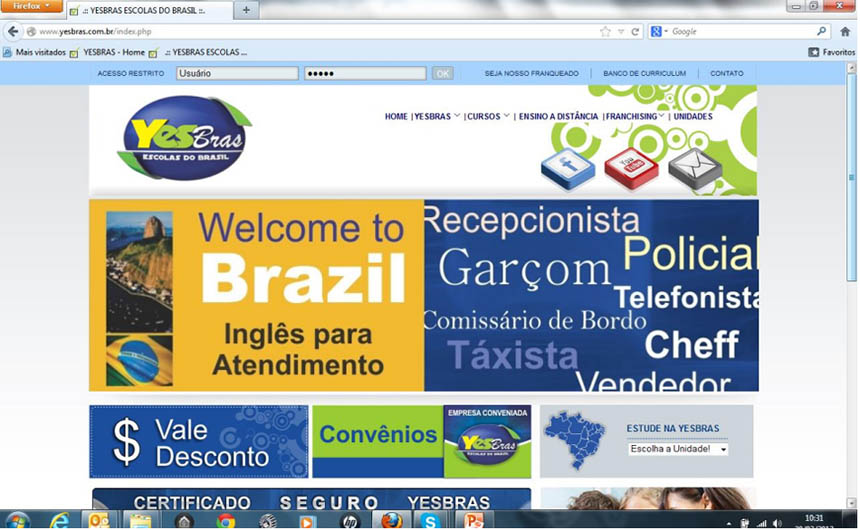Click the Welcome to Brazil banner
860x530 pixels.
coord(257,295)
